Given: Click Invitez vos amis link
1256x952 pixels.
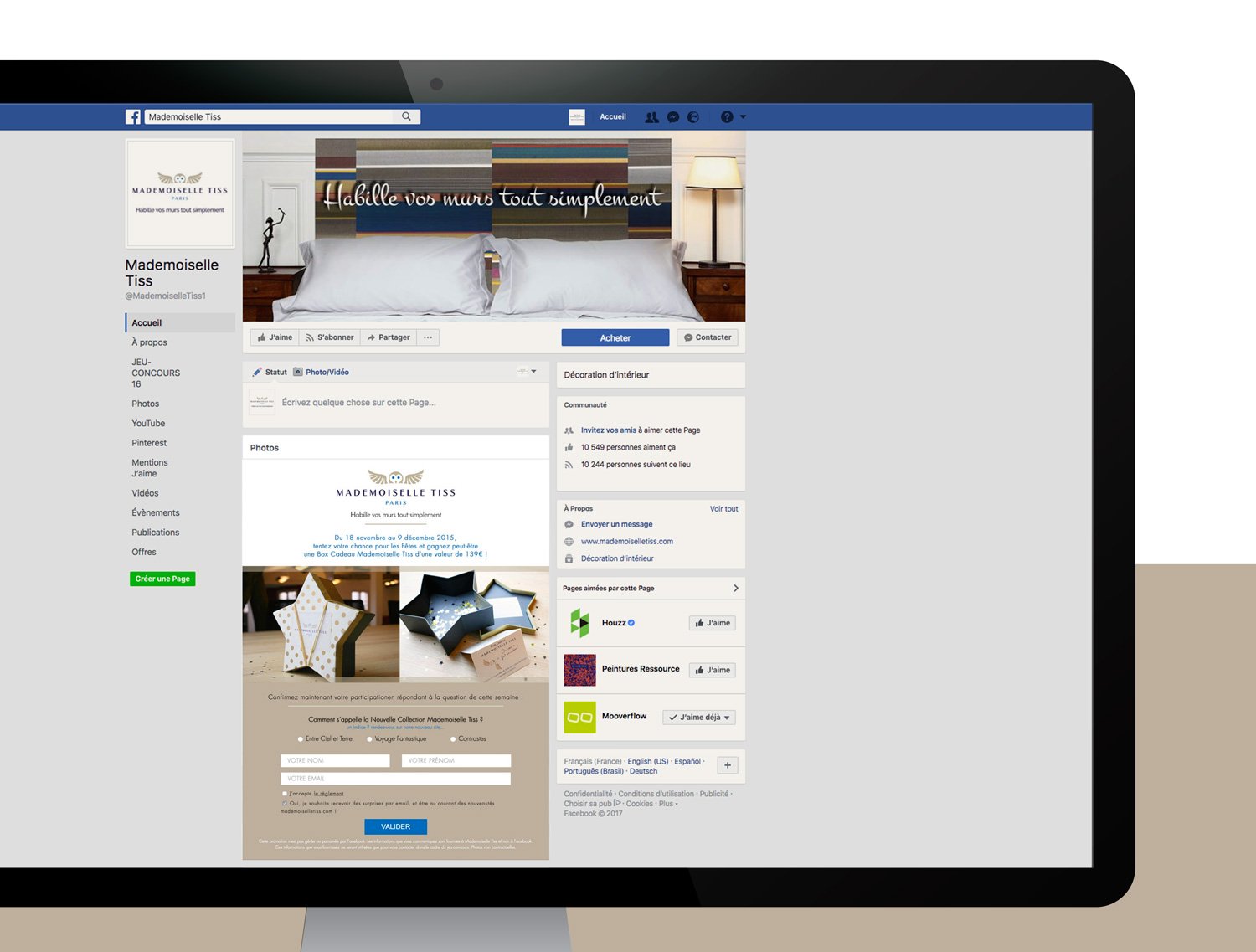Looking at the screenshot, I should [x=609, y=430].
